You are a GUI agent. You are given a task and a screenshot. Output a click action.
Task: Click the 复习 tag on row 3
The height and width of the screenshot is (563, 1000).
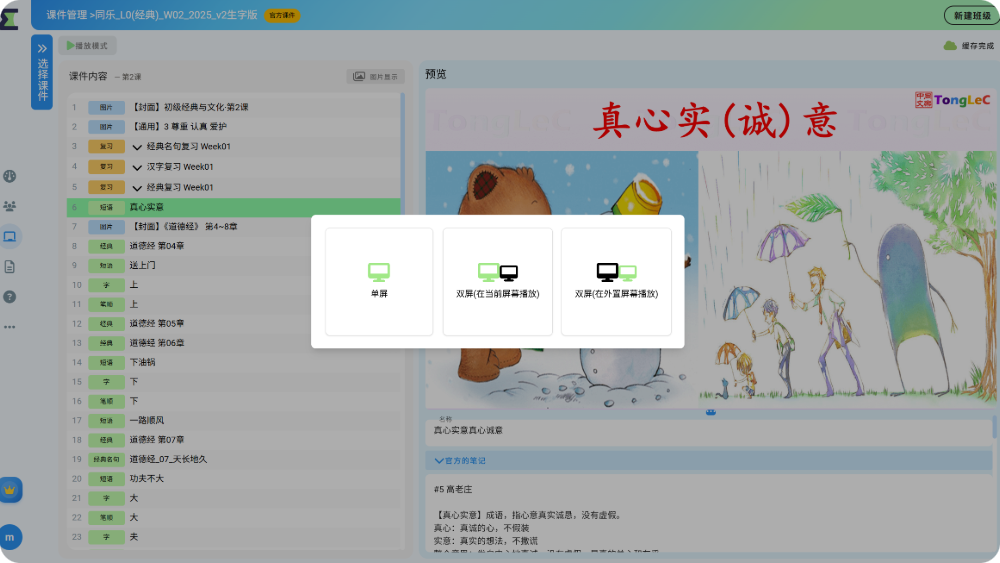106,147
